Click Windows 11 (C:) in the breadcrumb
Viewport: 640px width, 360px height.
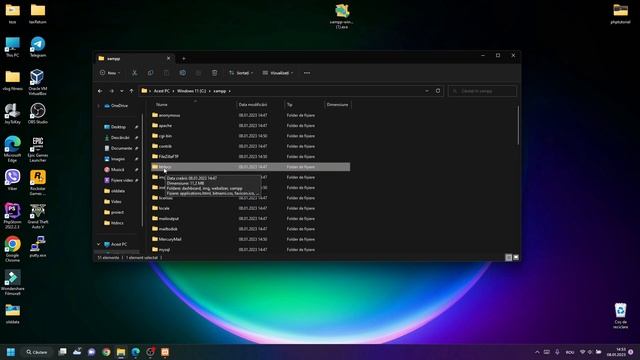[x=191, y=91]
